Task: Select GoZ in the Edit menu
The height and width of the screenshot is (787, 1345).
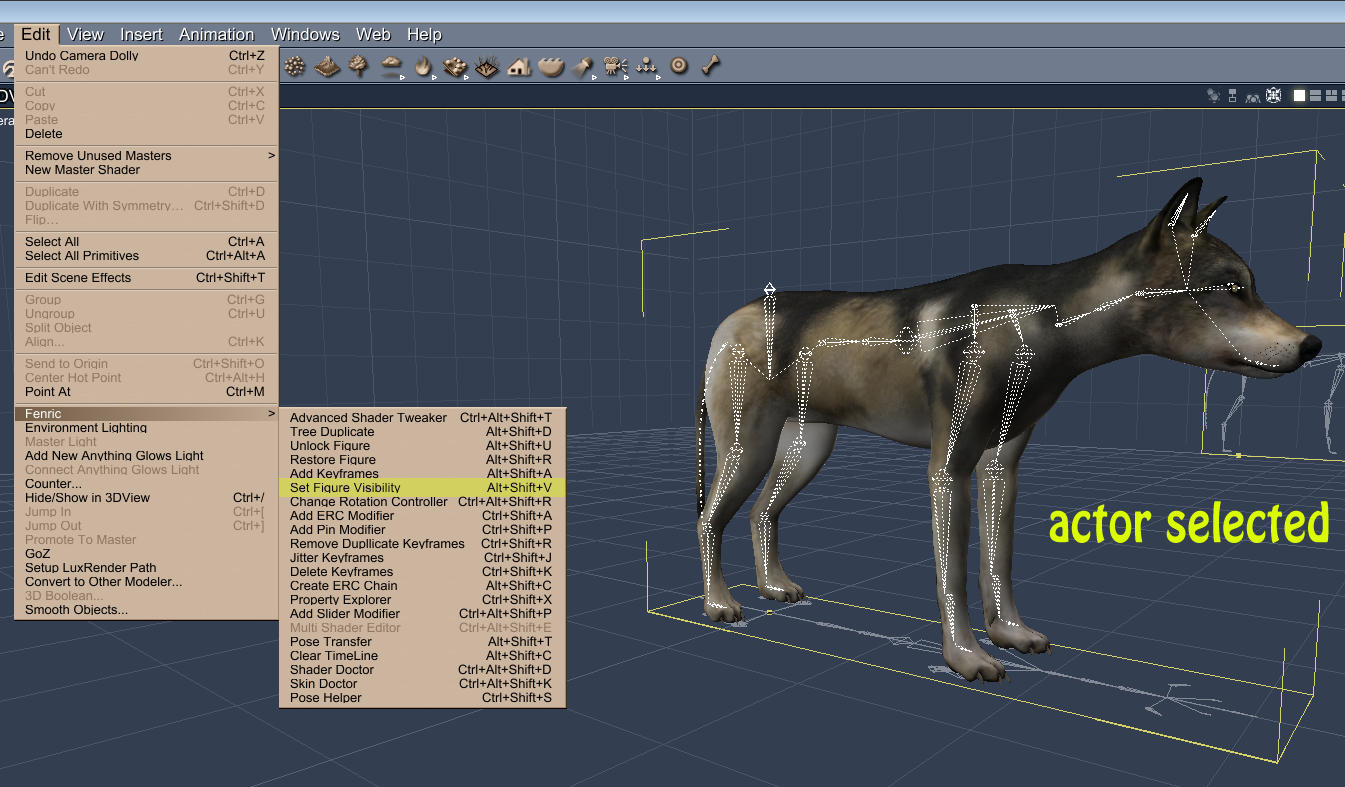Action: click(x=146, y=554)
